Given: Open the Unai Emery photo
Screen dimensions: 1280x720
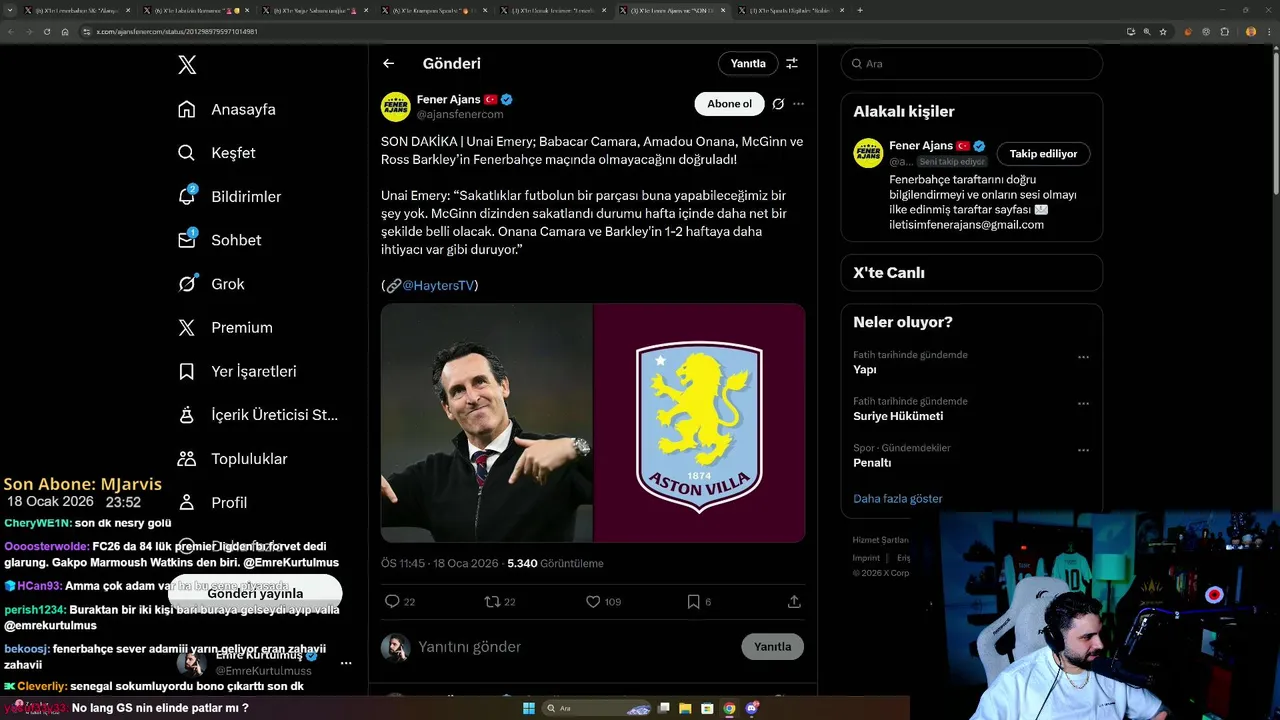Looking at the screenshot, I should point(487,423).
